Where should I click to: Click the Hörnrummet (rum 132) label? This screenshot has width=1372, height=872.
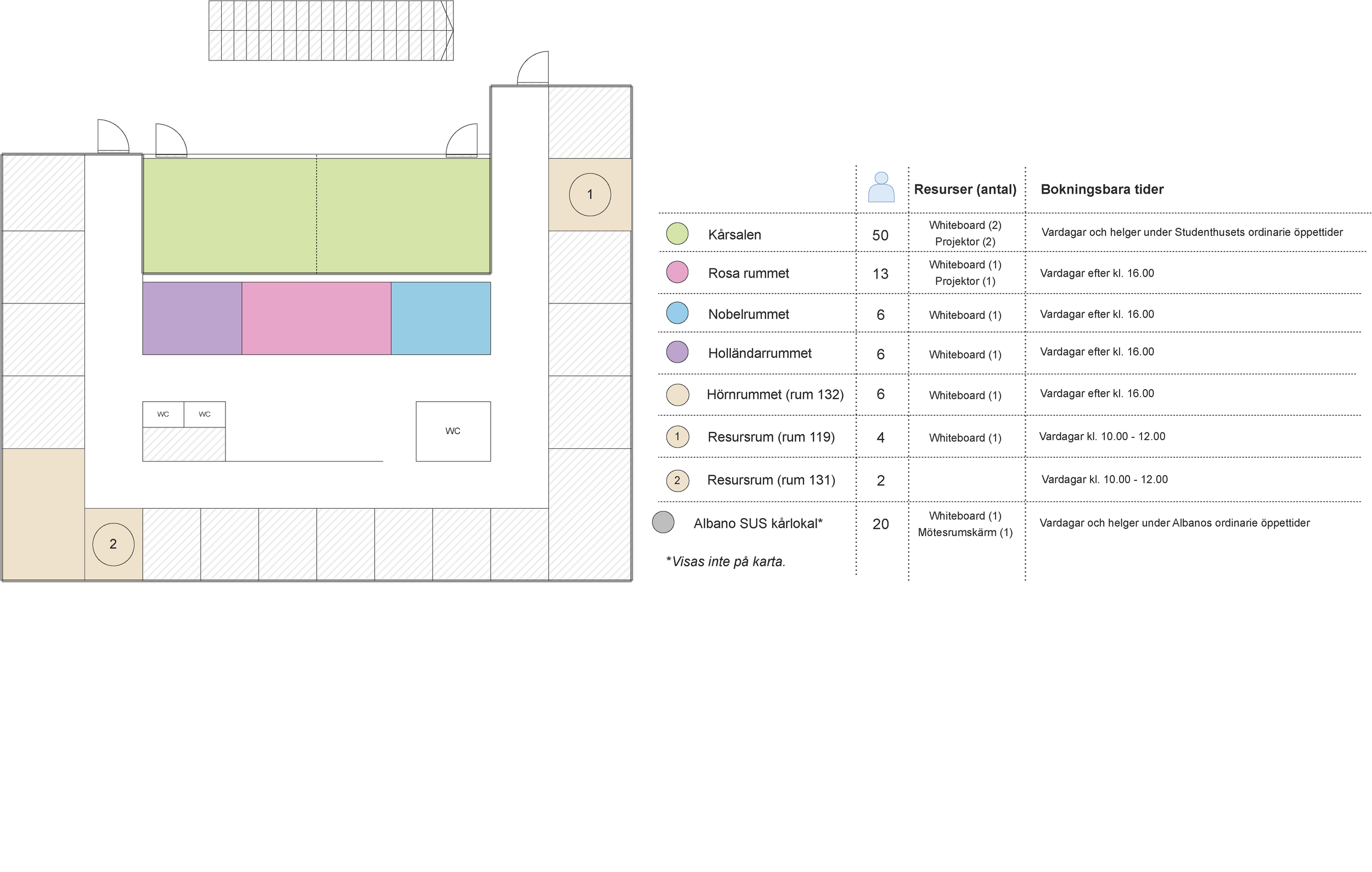775,394
